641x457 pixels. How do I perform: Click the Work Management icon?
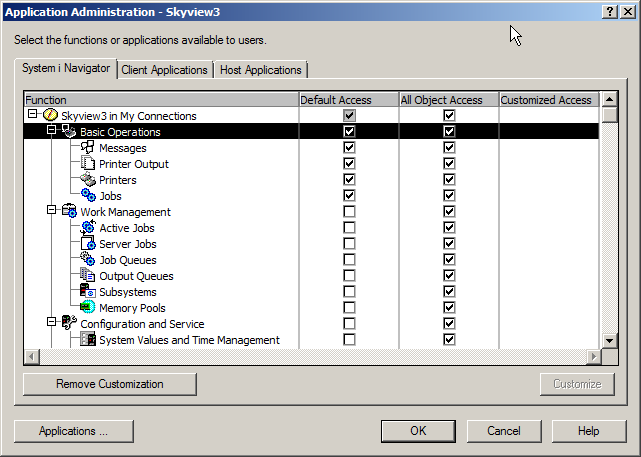tap(69, 211)
